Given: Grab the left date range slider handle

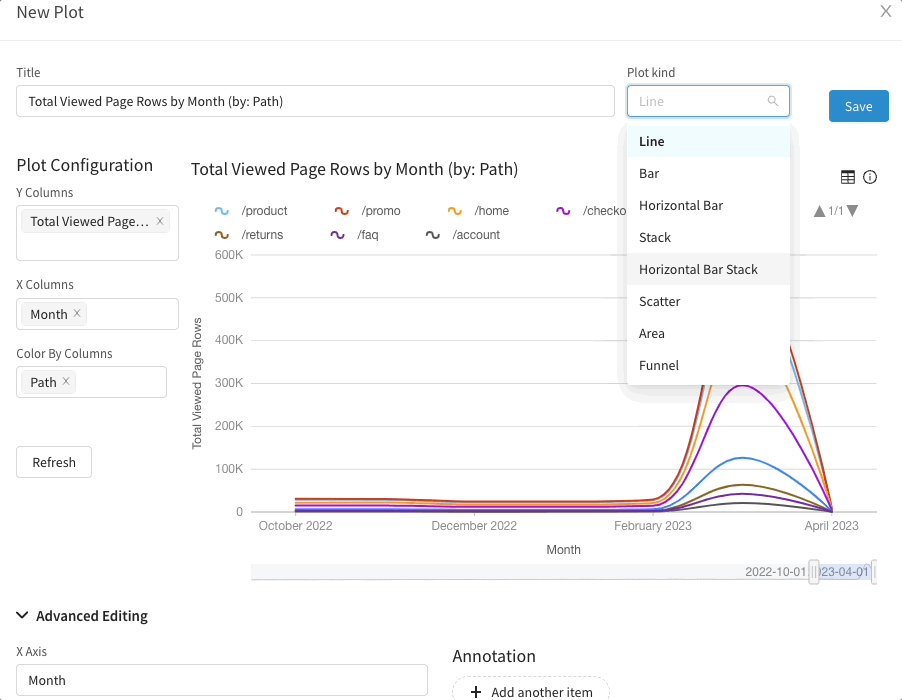Looking at the screenshot, I should (x=813, y=572).
